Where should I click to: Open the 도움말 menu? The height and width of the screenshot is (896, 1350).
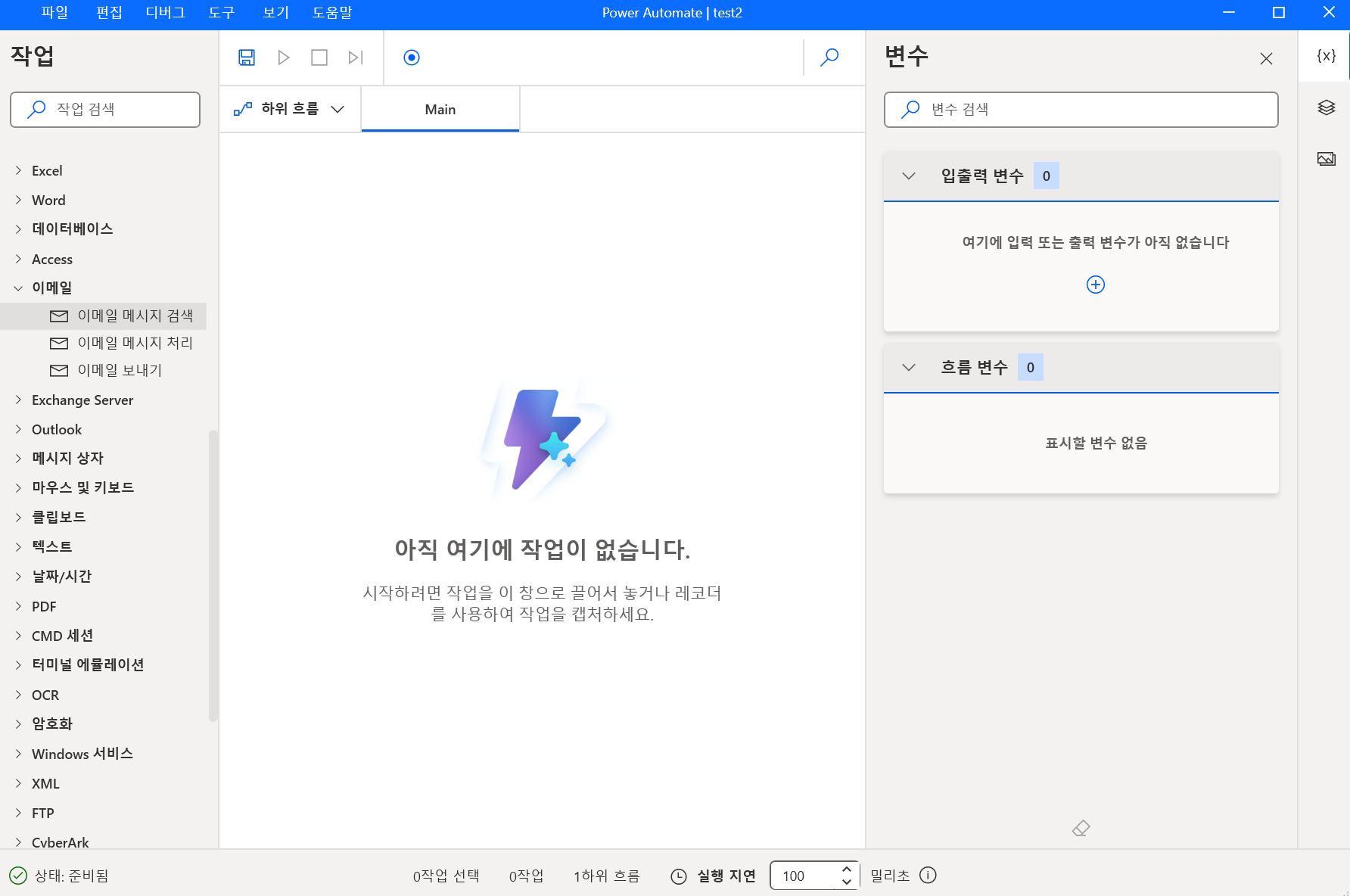(x=332, y=13)
